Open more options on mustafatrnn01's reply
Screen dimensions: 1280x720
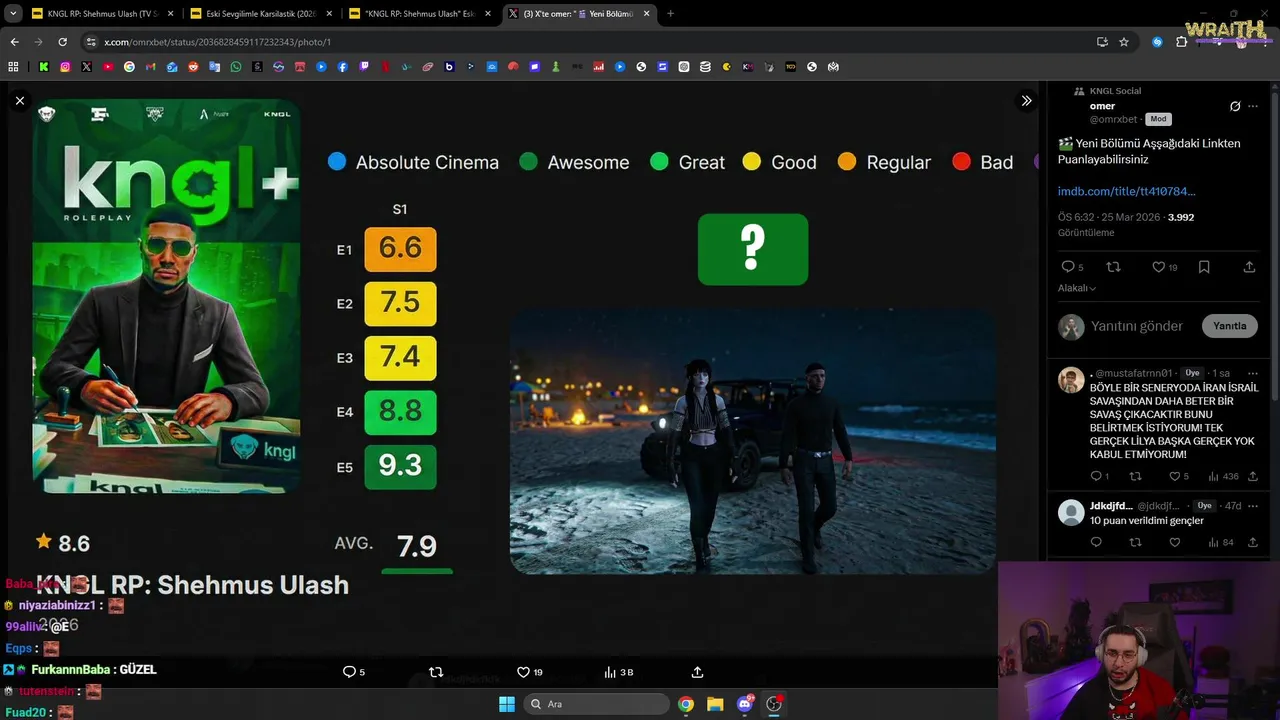pos(1253,373)
